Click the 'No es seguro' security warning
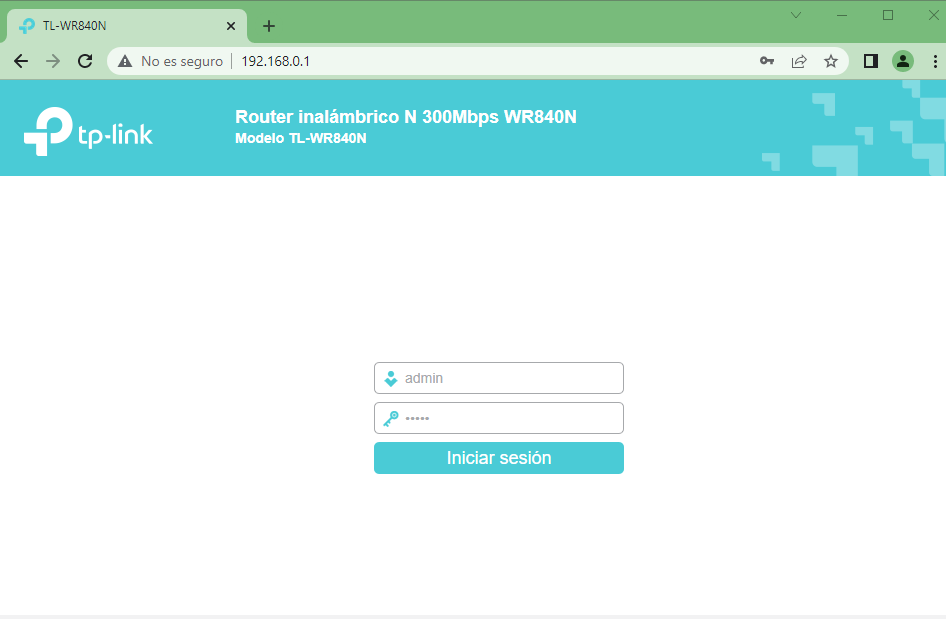The image size is (946, 619). coord(171,61)
